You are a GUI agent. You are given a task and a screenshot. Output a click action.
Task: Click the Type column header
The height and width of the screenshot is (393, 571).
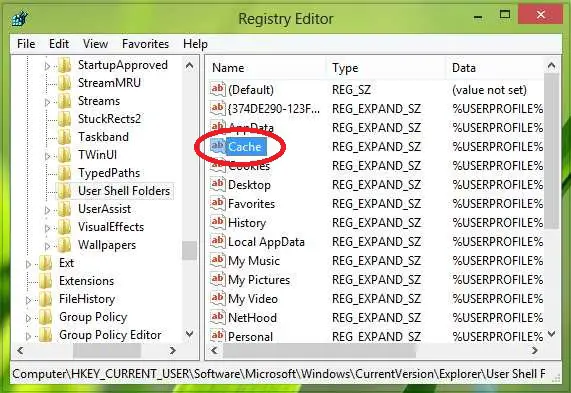click(x=386, y=68)
